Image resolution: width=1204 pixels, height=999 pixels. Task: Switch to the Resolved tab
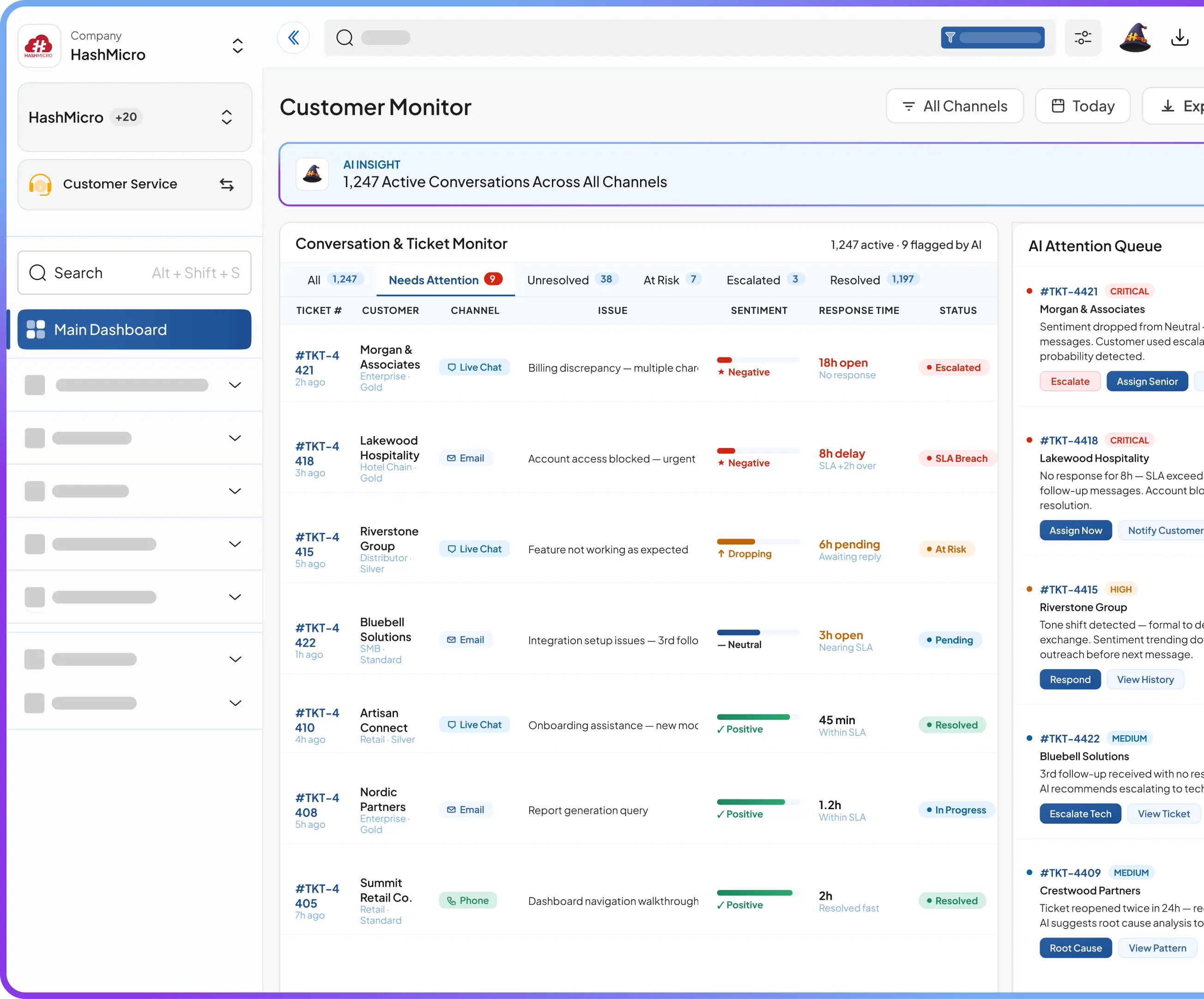(x=874, y=280)
